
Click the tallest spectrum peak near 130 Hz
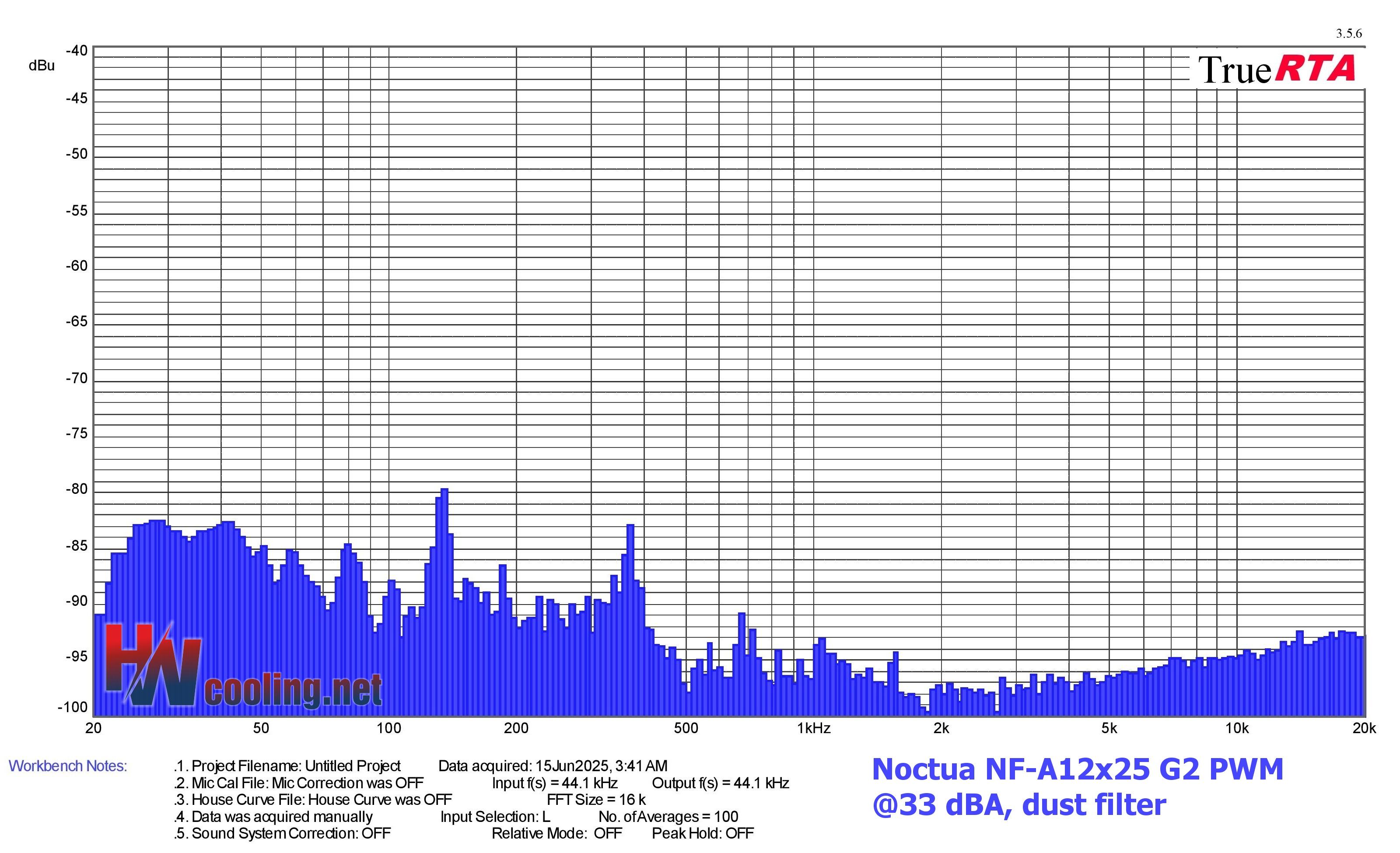[x=444, y=494]
